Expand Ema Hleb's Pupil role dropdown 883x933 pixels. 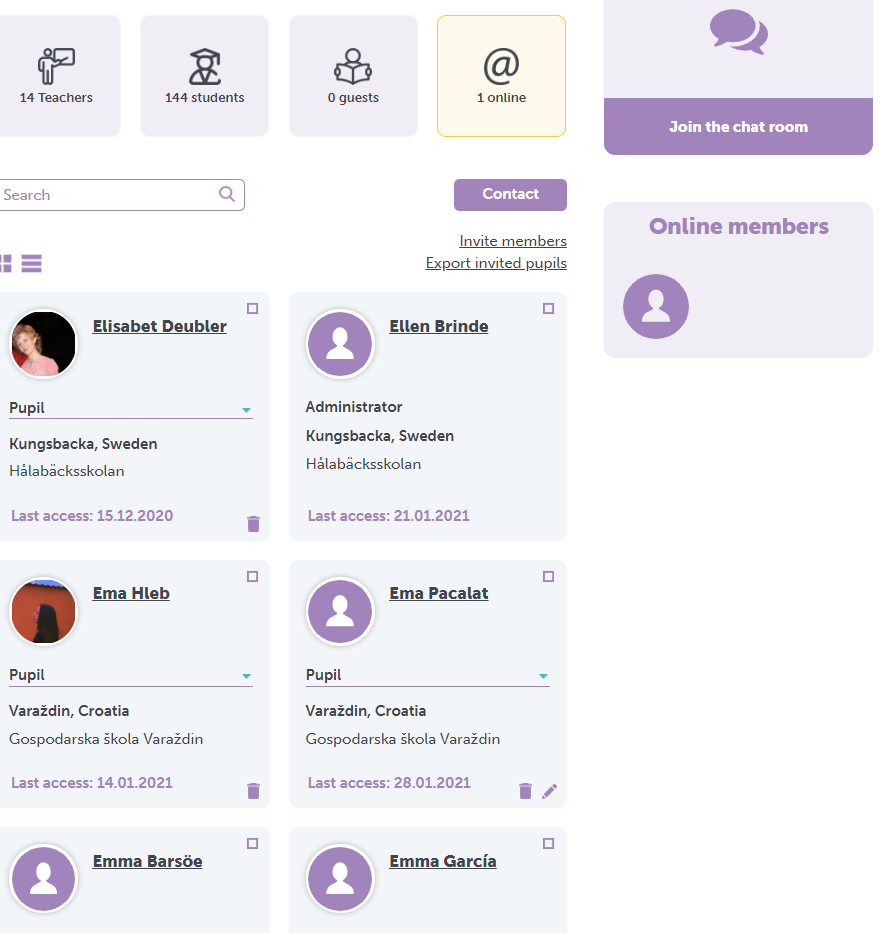[x=131, y=675]
